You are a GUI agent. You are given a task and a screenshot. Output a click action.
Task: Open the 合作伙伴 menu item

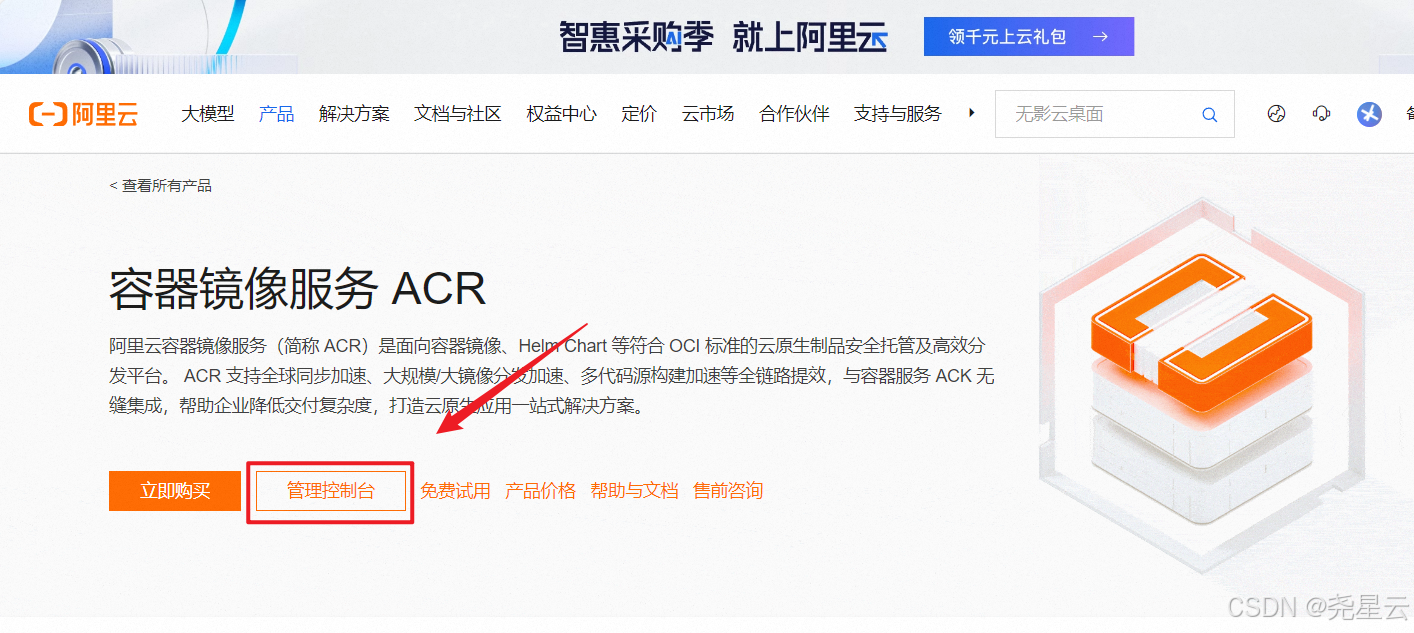click(x=794, y=114)
